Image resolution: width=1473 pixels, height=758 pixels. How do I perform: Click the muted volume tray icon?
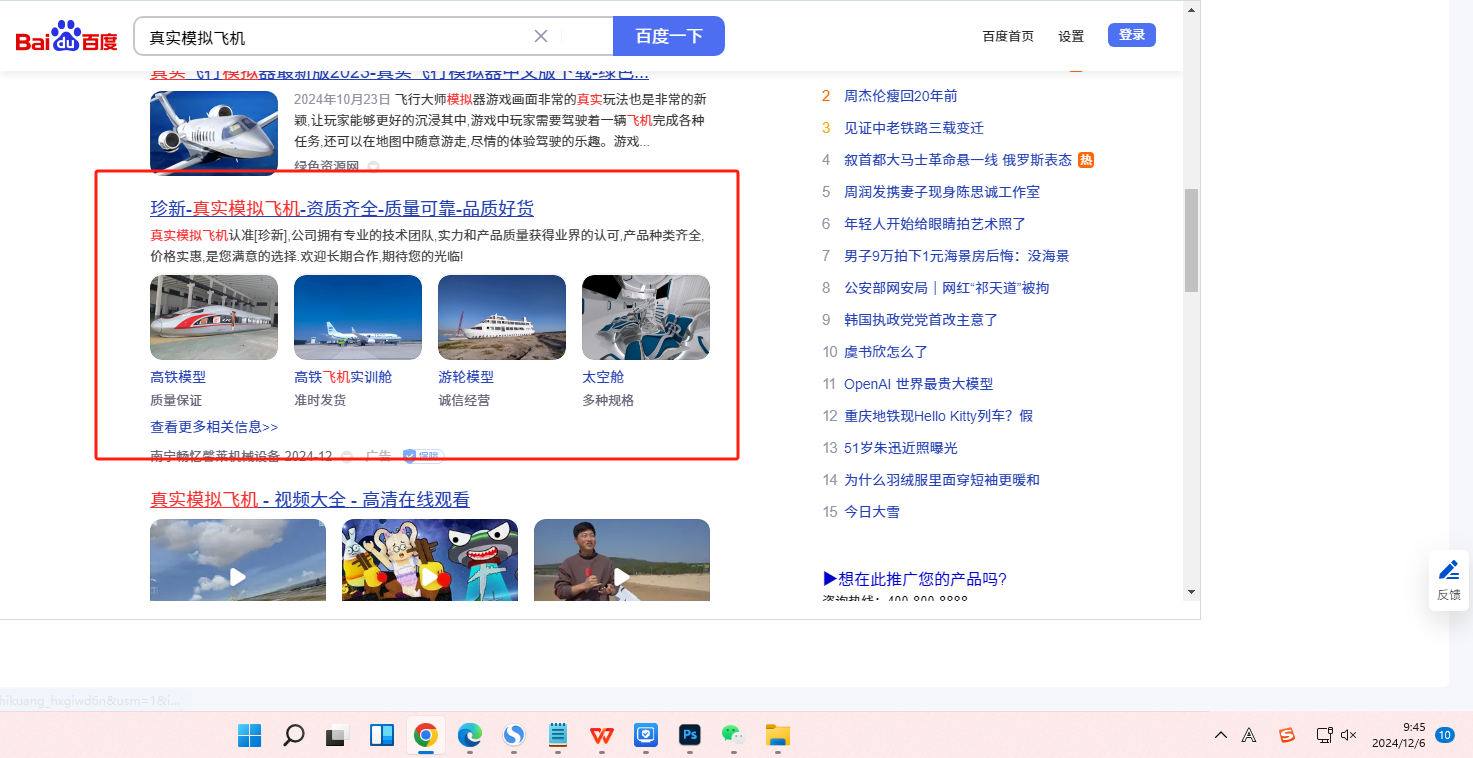tap(1348, 736)
